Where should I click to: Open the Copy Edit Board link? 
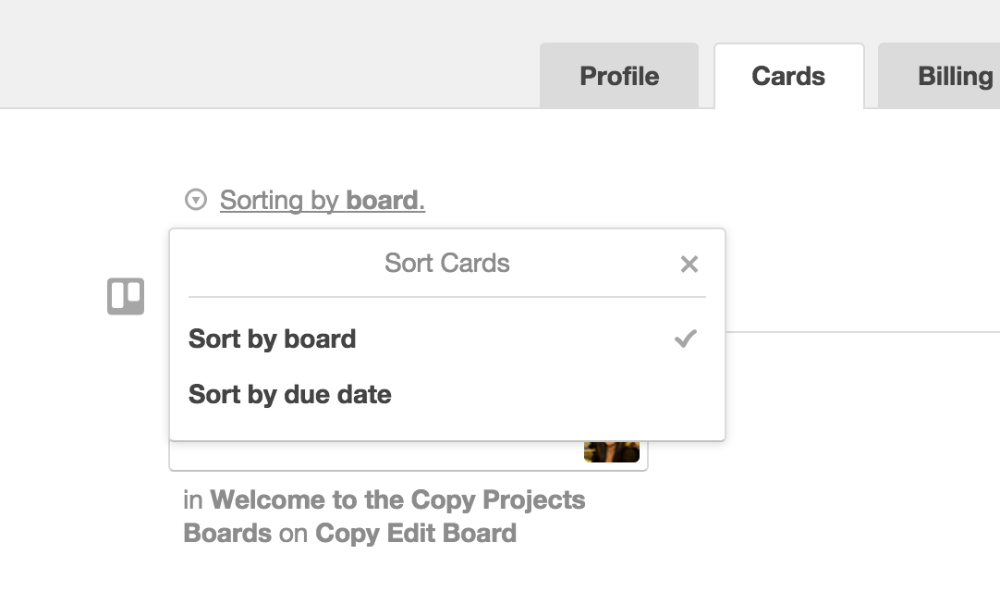[416, 533]
